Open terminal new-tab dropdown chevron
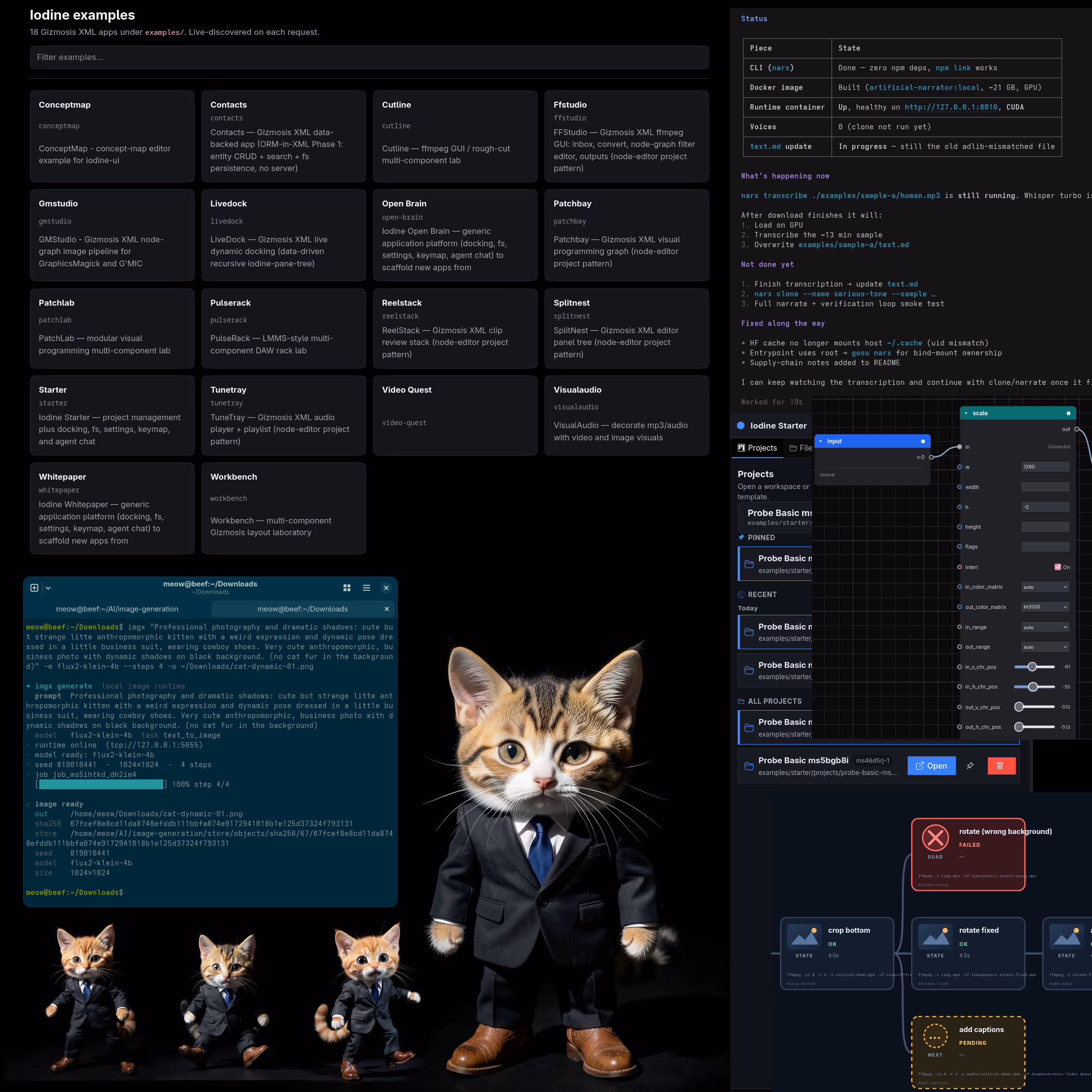The height and width of the screenshot is (1092, 1092). click(48, 588)
